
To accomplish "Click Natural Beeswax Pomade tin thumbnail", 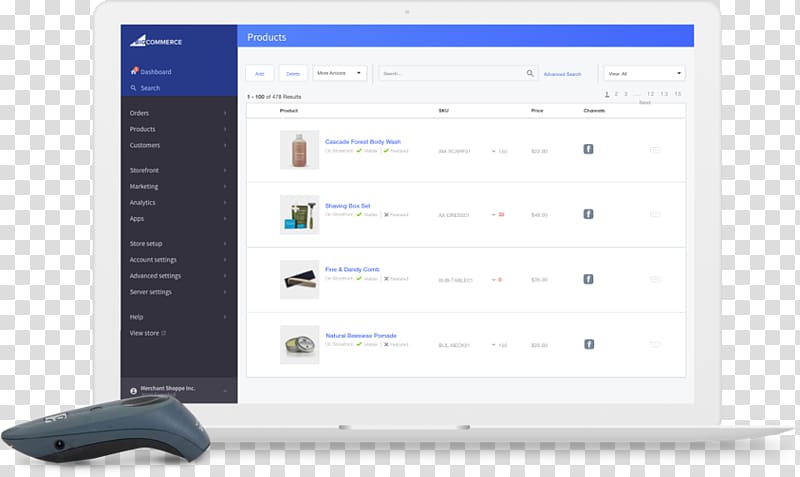I will pos(299,345).
